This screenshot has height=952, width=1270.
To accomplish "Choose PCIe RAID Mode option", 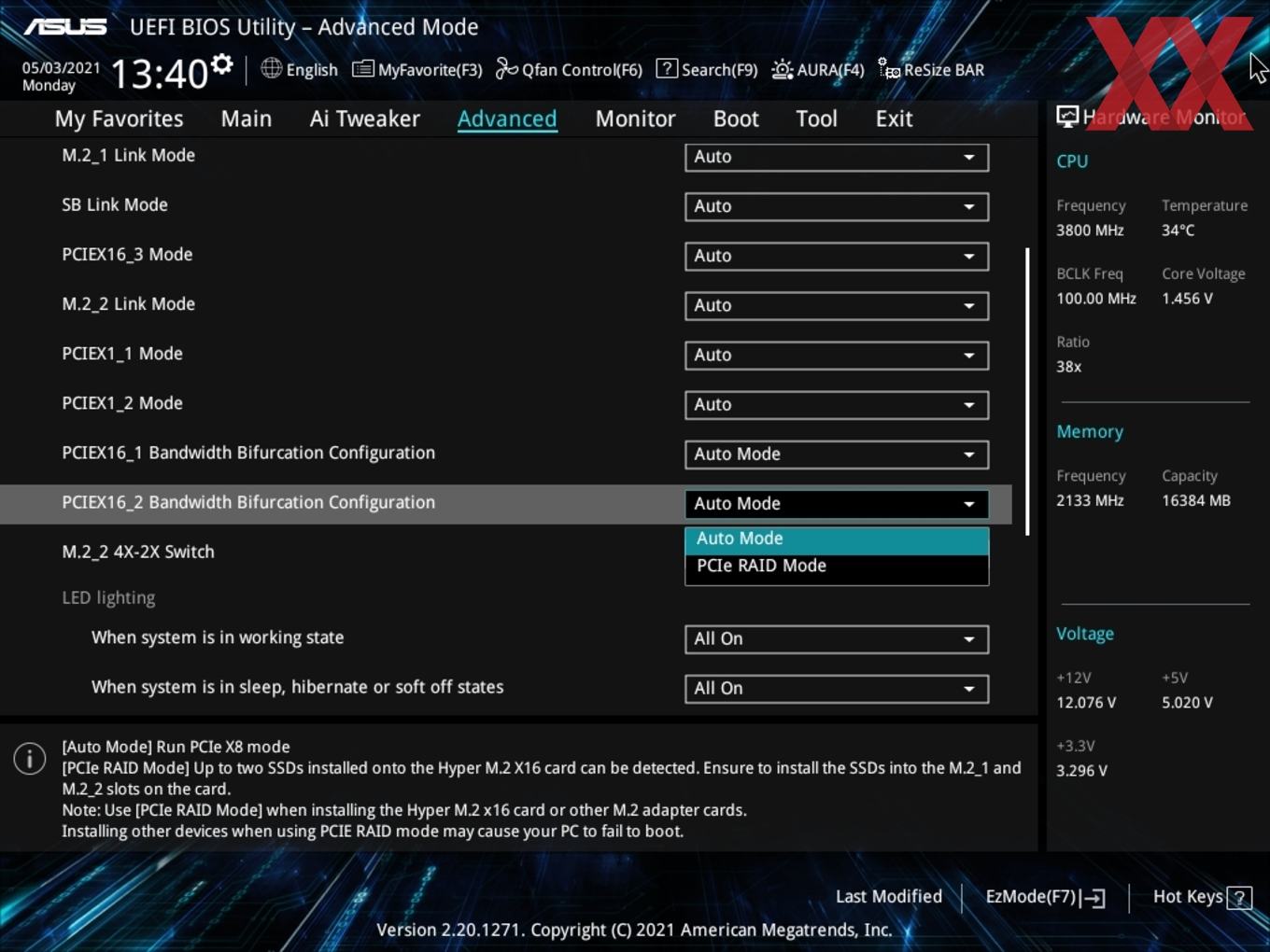I will tap(837, 567).
